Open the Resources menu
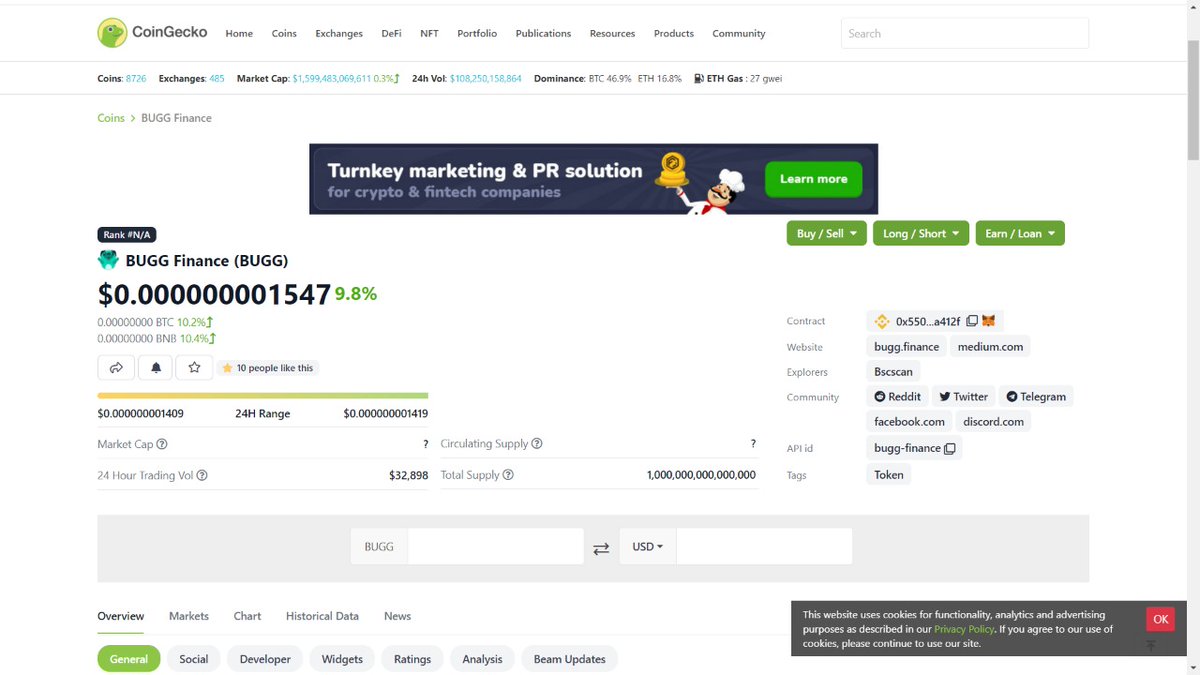This screenshot has width=1200, height=675. pos(612,33)
